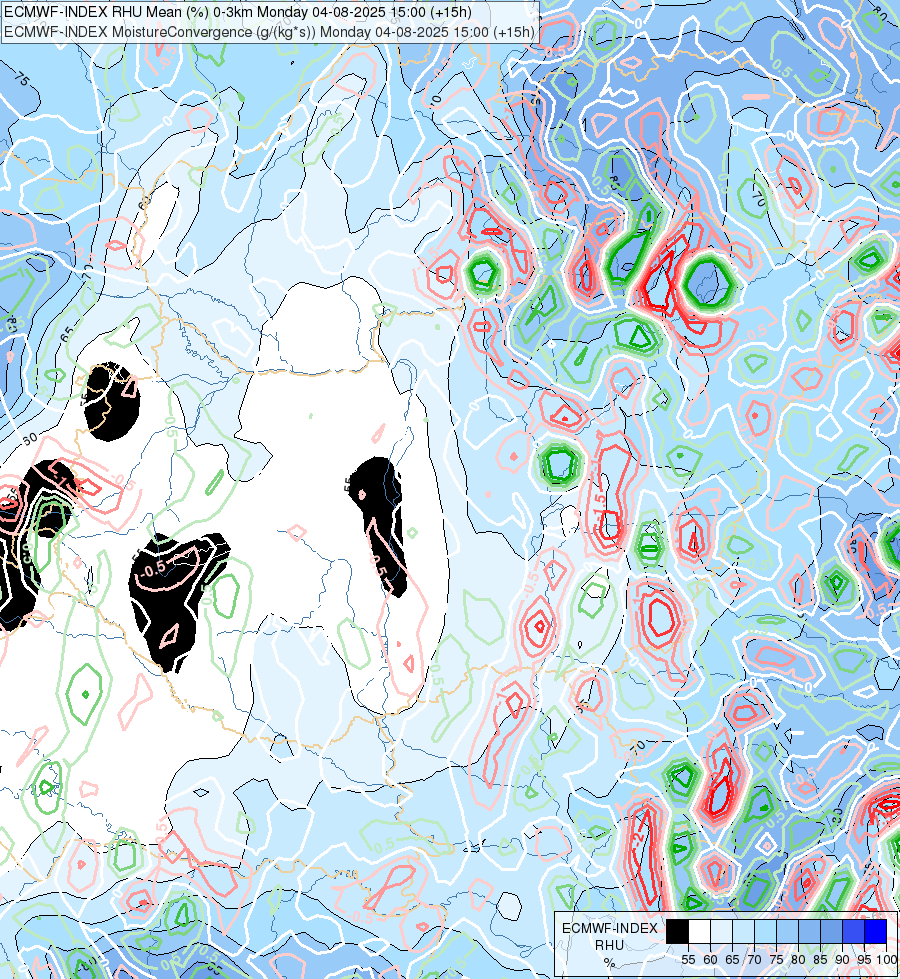Click the 90 tick label in the legend
The image size is (900, 979).
pyautogui.click(x=843, y=960)
